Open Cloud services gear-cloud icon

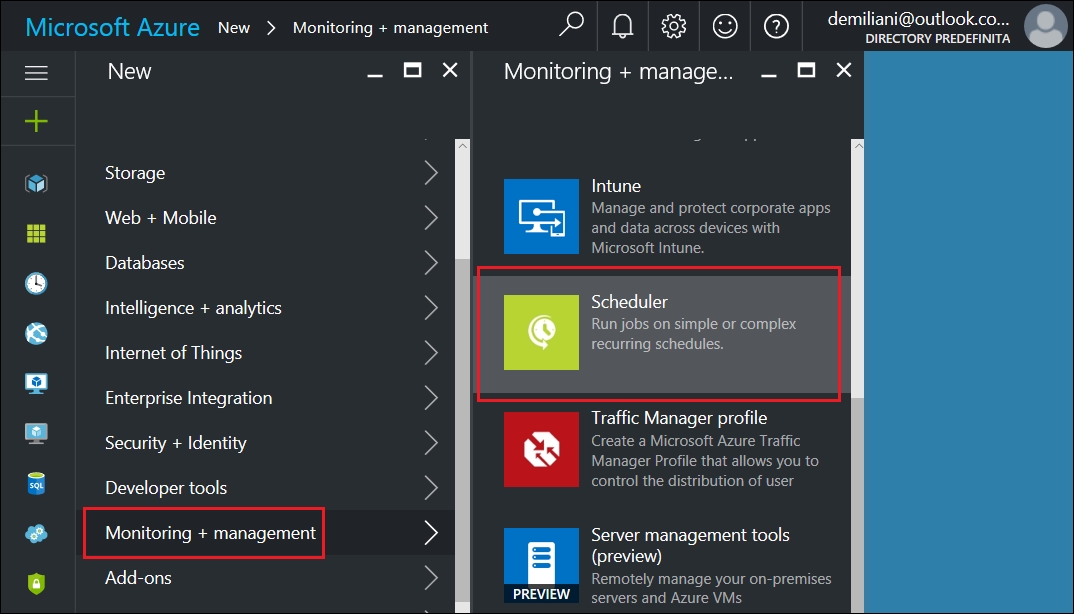[36, 534]
